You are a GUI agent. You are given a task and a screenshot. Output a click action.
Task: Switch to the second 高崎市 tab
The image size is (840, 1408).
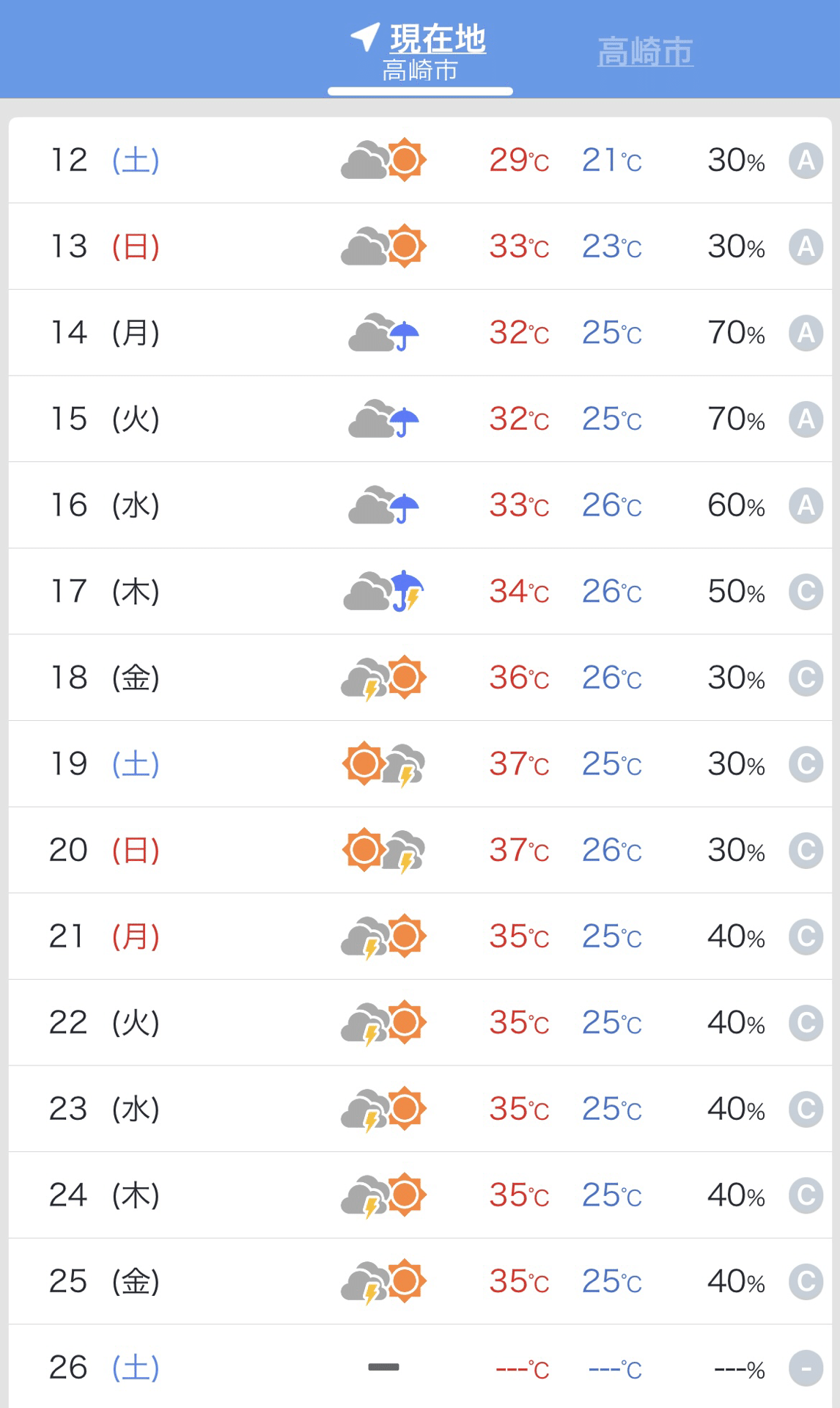click(645, 51)
